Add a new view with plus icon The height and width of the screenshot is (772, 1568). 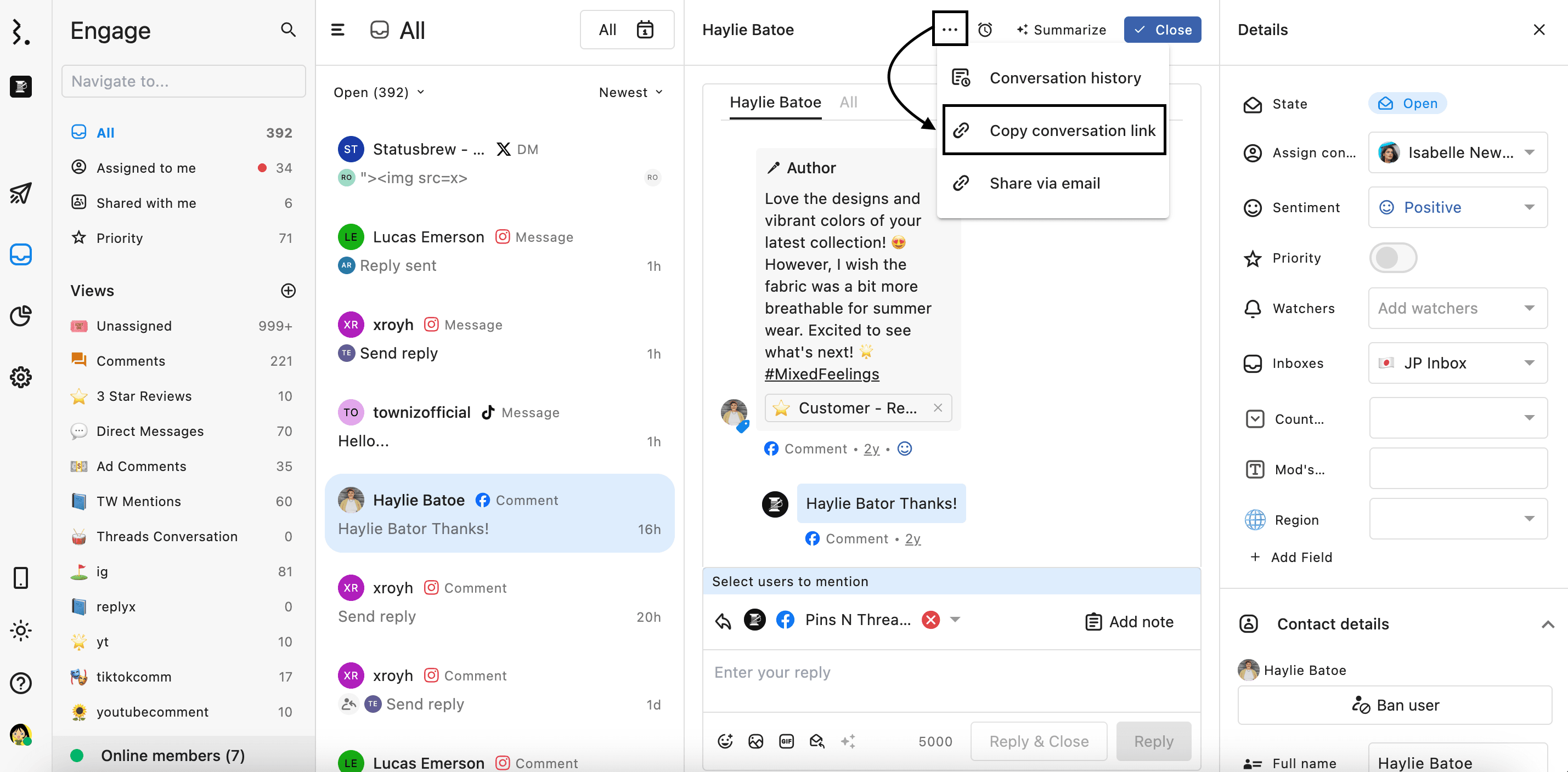[x=288, y=291]
